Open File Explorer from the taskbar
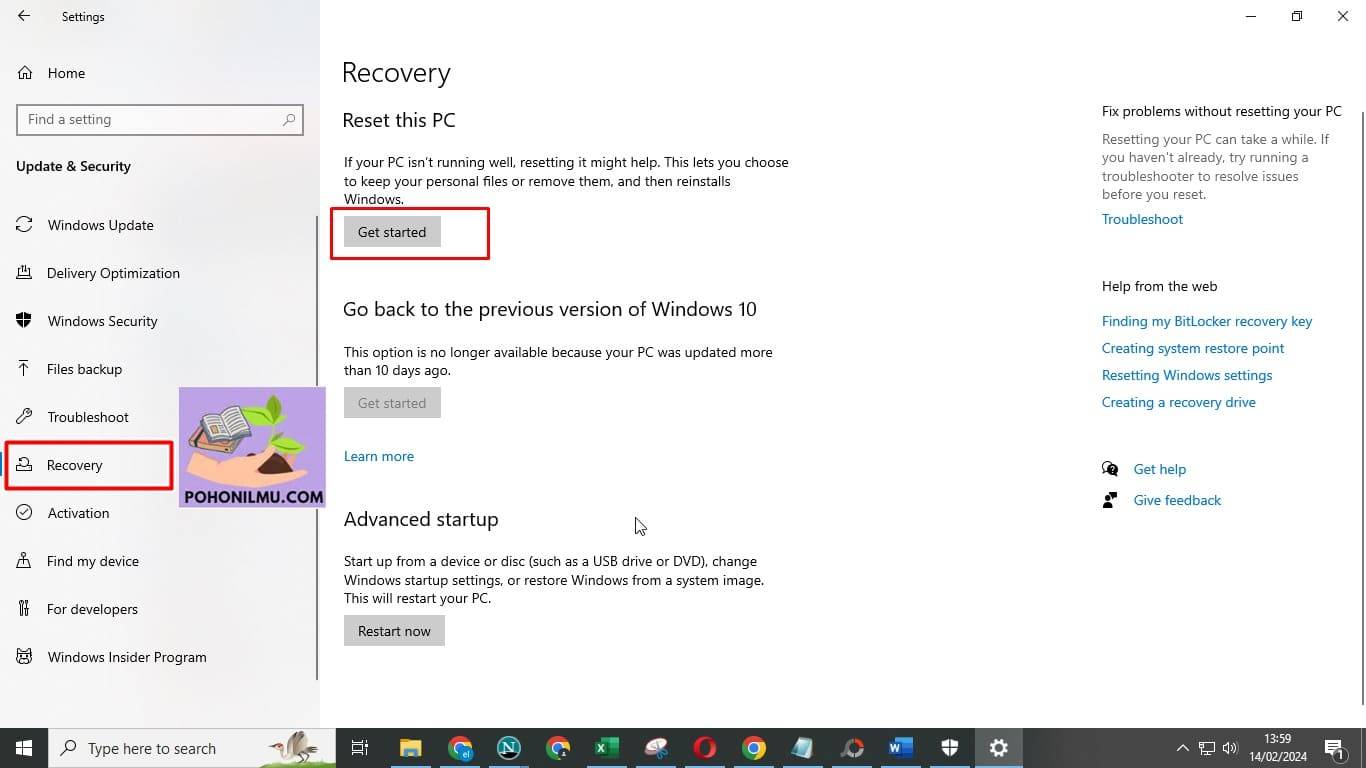Viewport: 1366px width, 768px height. pos(411,748)
